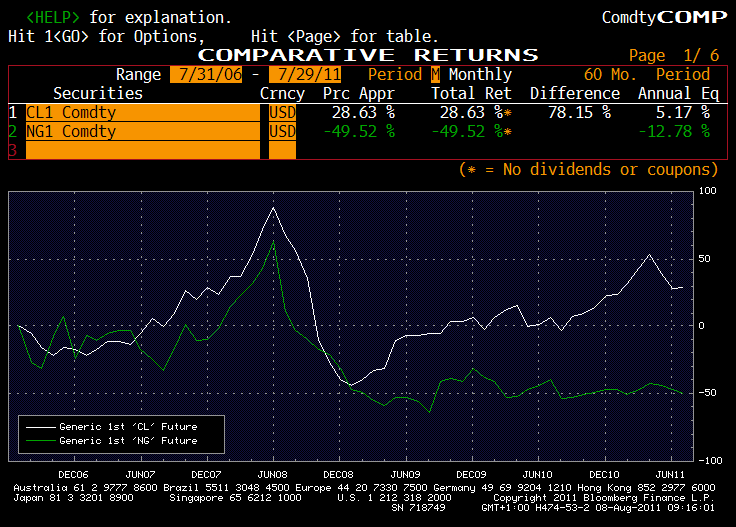
Task: Click the row number 3 label
Action: pyautogui.click(x=13, y=150)
